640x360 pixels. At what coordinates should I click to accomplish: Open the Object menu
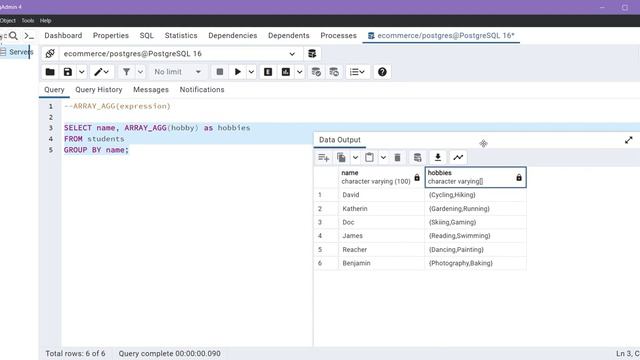[x=8, y=20]
